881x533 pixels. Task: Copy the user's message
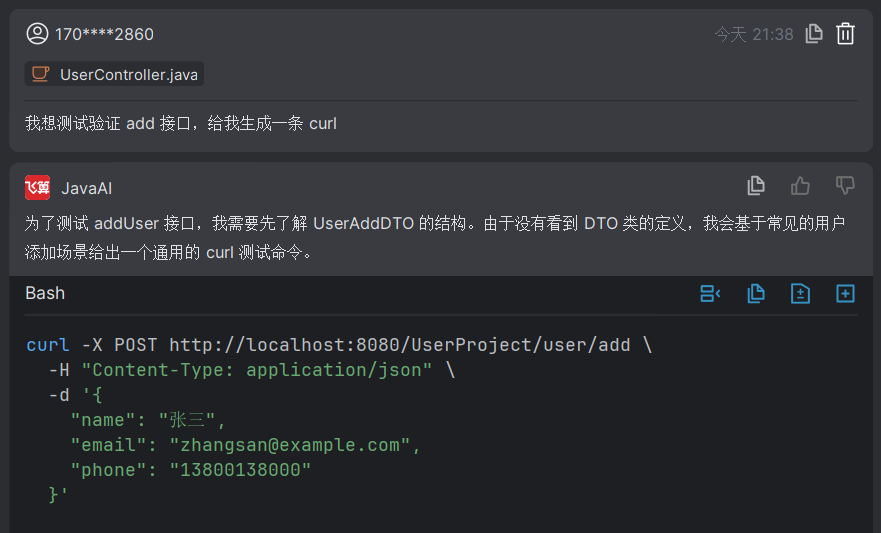tap(814, 34)
